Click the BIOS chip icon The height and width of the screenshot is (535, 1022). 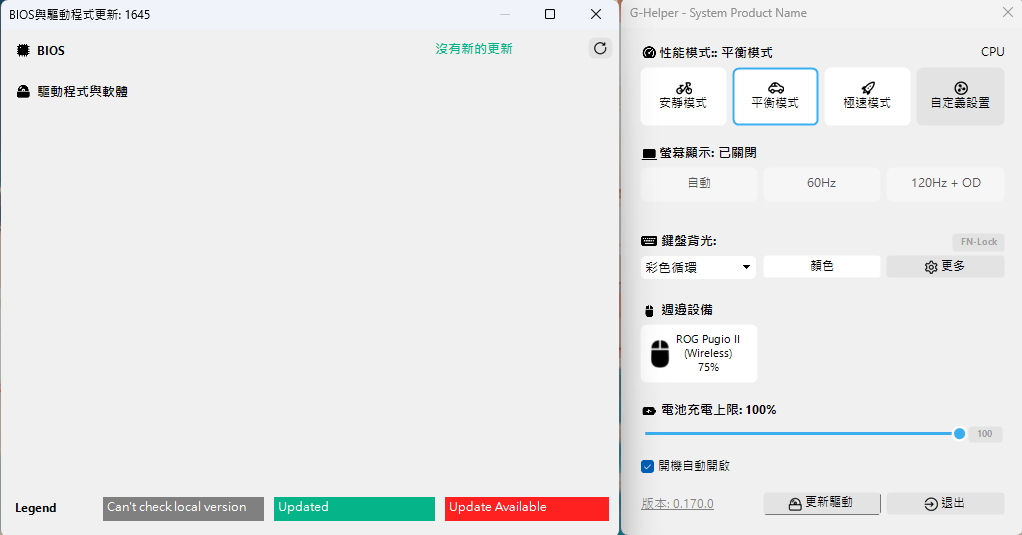click(23, 50)
